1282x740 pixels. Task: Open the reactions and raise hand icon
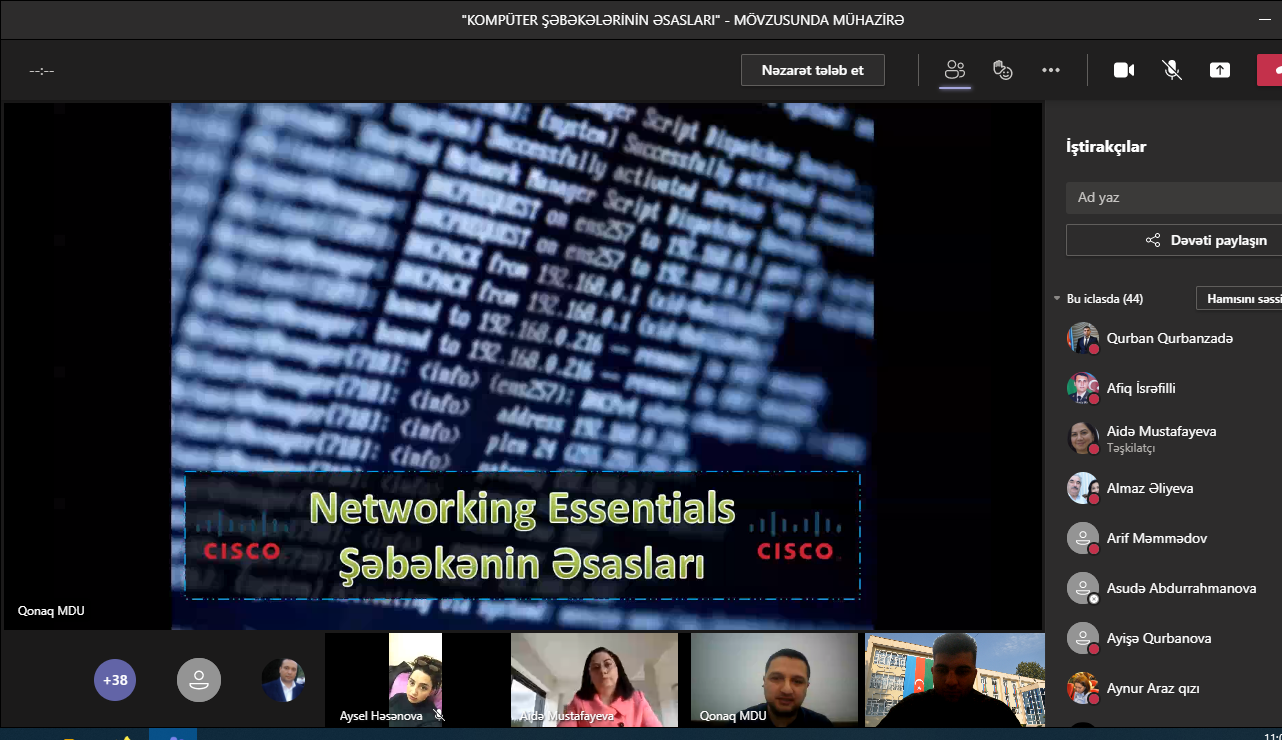pos(1002,70)
